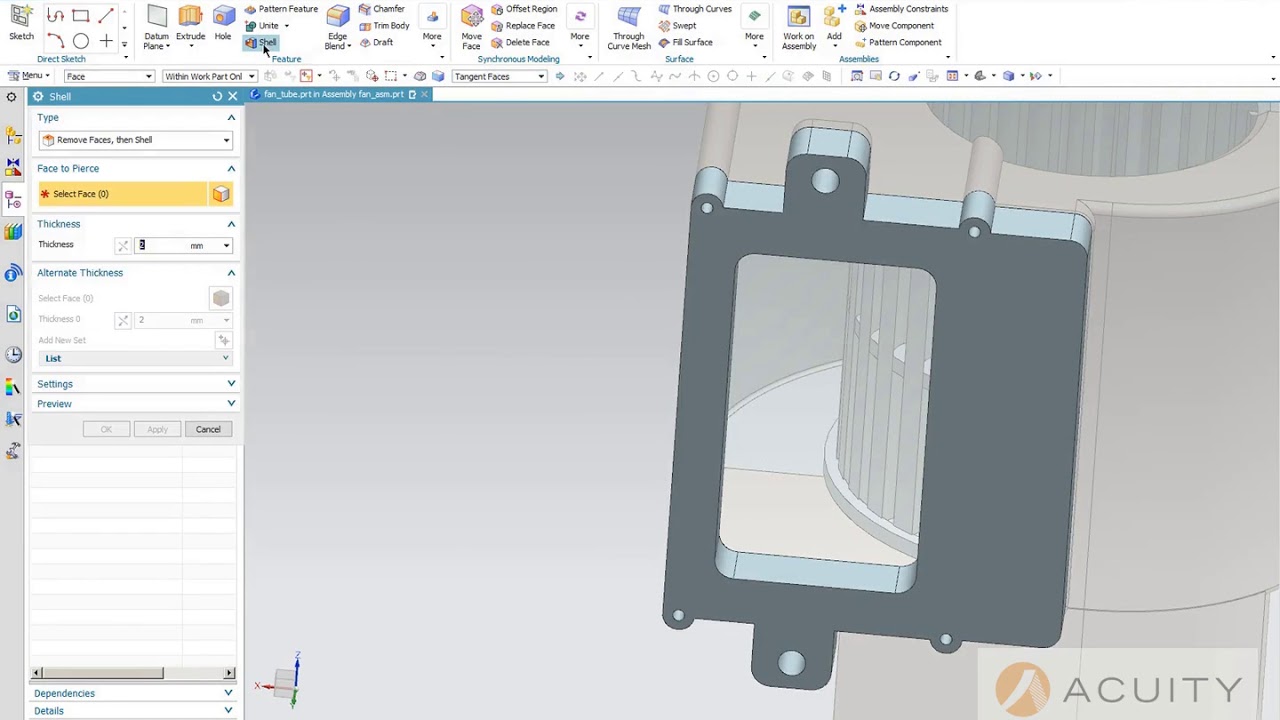Click the Trim Body tool
This screenshot has height=720, width=1280.
point(384,26)
